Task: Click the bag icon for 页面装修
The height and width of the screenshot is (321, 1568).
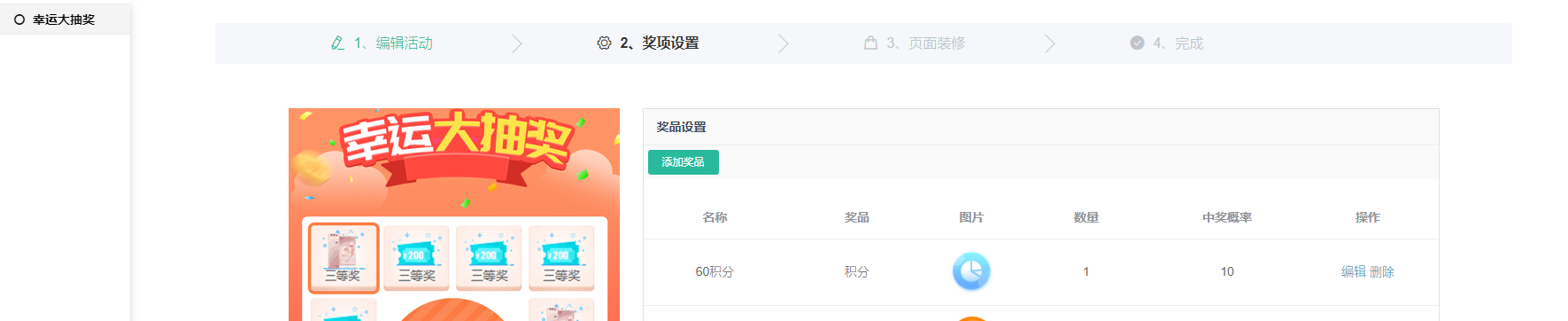Action: pos(870,43)
